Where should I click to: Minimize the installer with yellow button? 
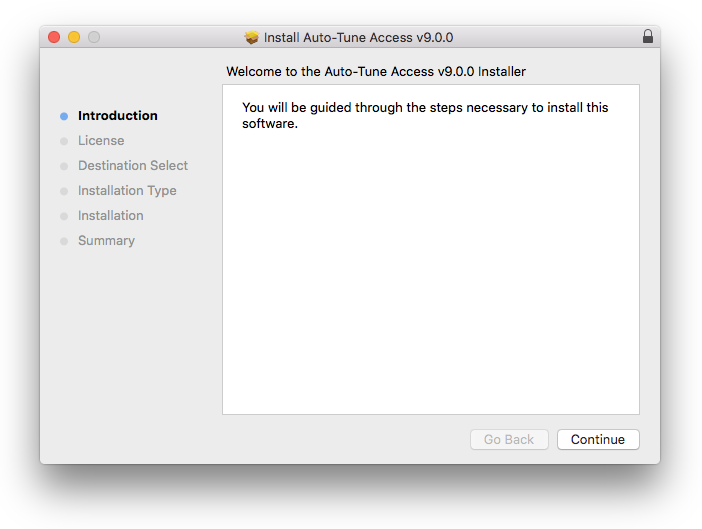(x=74, y=37)
